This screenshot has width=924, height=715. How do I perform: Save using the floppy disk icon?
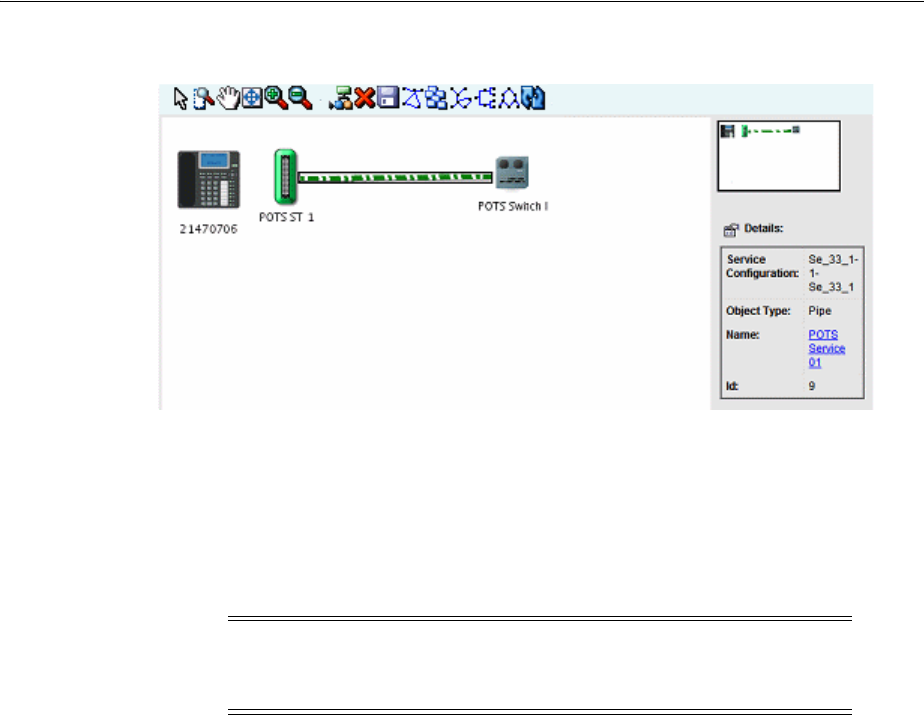click(388, 97)
